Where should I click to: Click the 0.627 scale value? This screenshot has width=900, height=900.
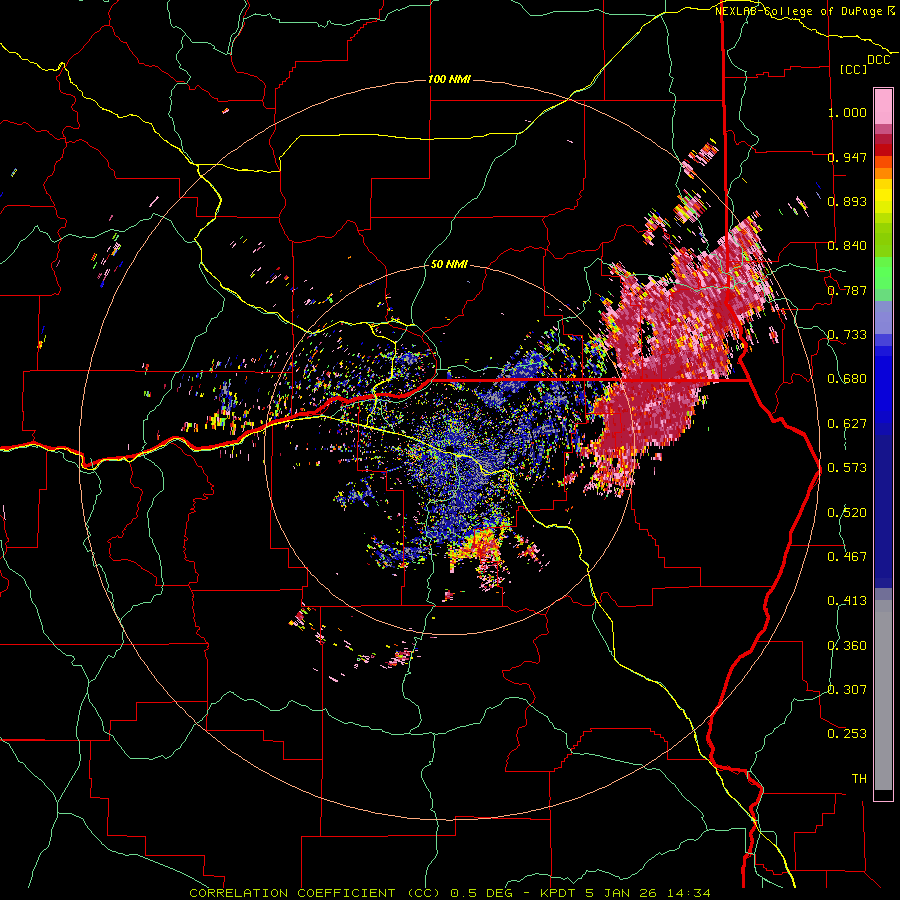(x=847, y=424)
